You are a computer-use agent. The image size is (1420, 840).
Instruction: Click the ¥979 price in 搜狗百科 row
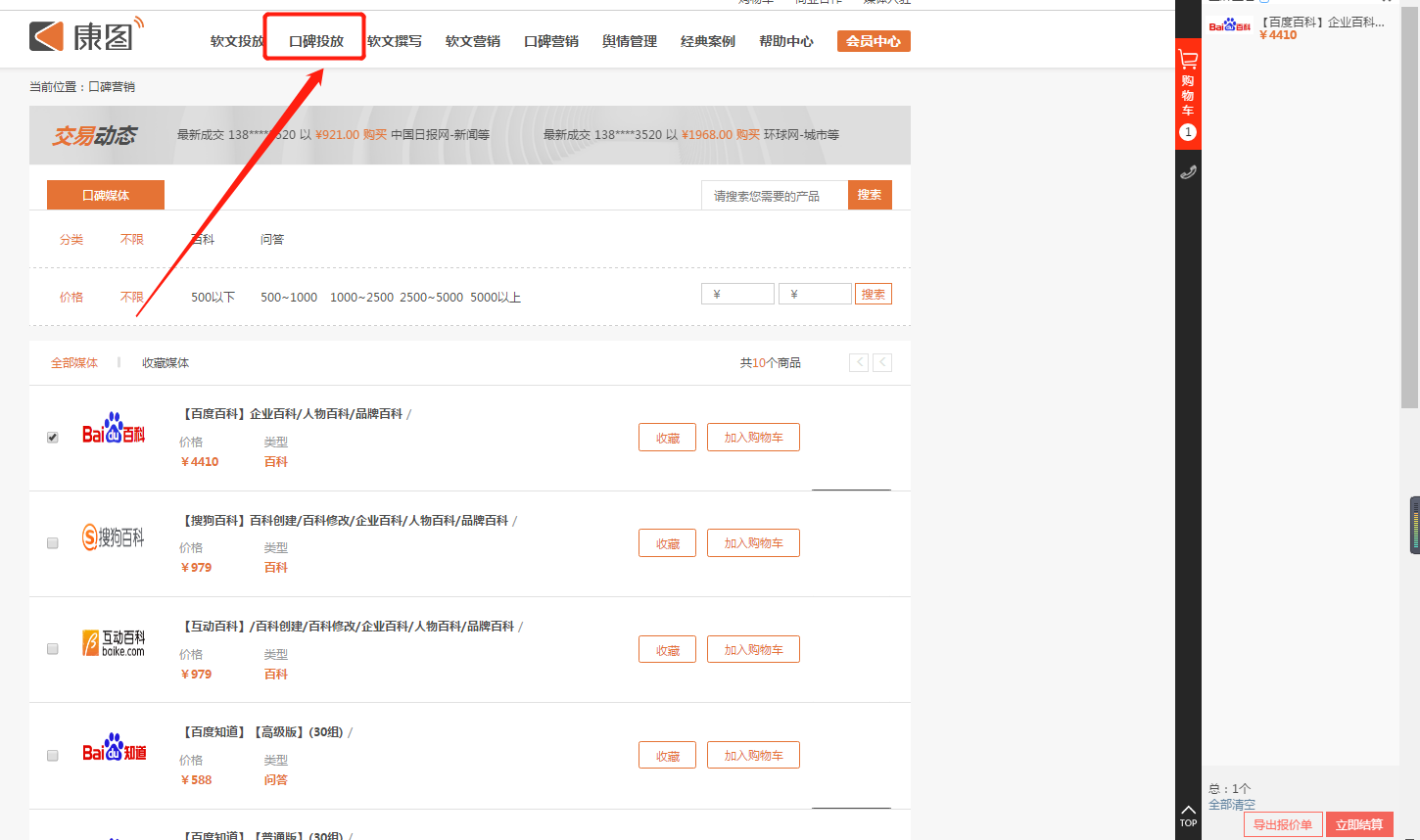click(196, 568)
